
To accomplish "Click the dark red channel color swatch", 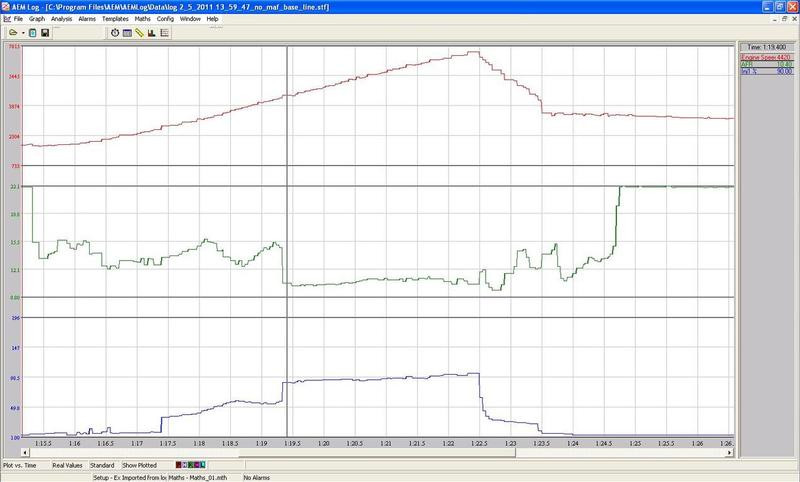I will pos(179,465).
